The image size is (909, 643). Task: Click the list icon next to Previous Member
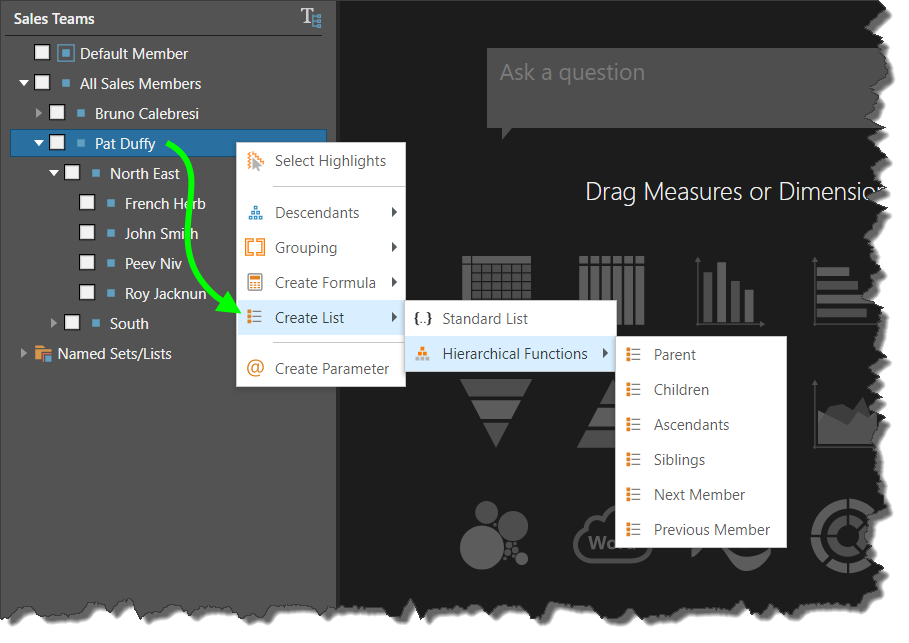point(634,529)
